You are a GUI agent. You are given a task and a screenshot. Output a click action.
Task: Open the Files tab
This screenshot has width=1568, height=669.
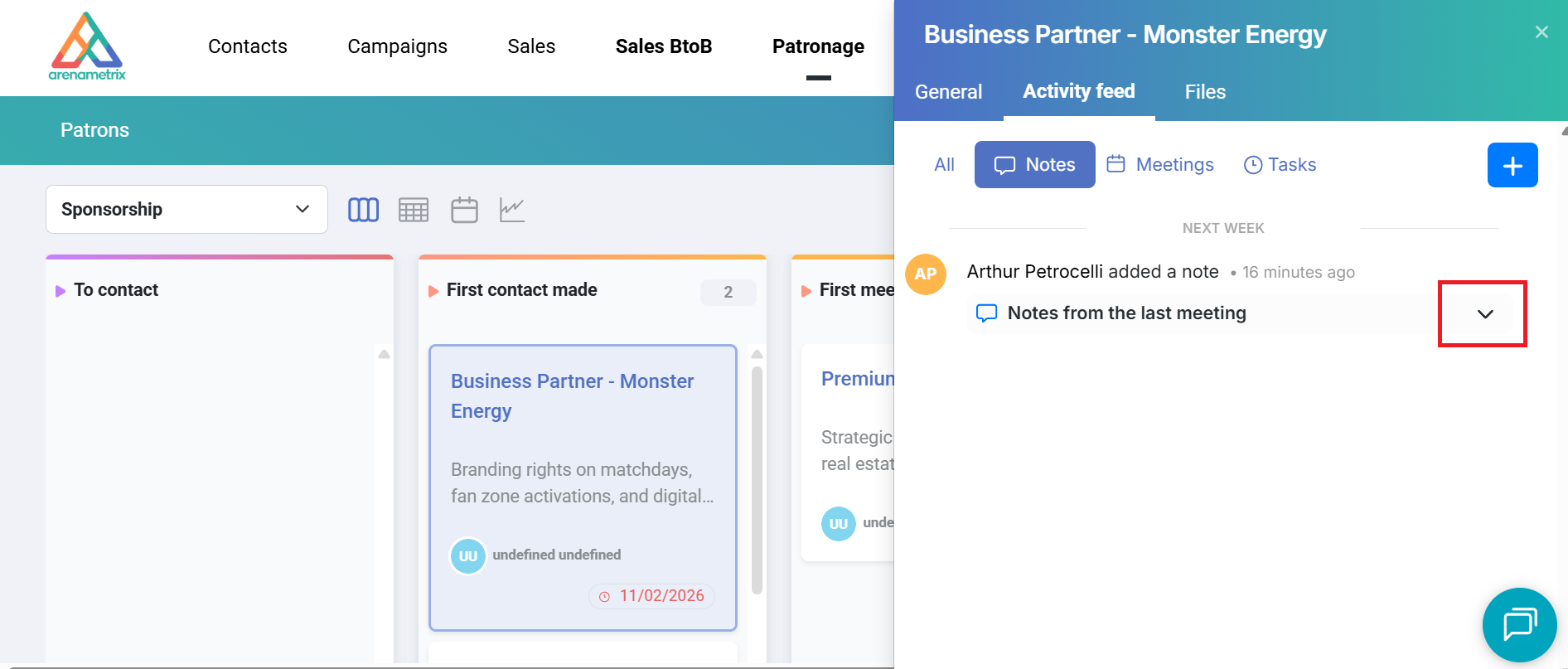1204,92
